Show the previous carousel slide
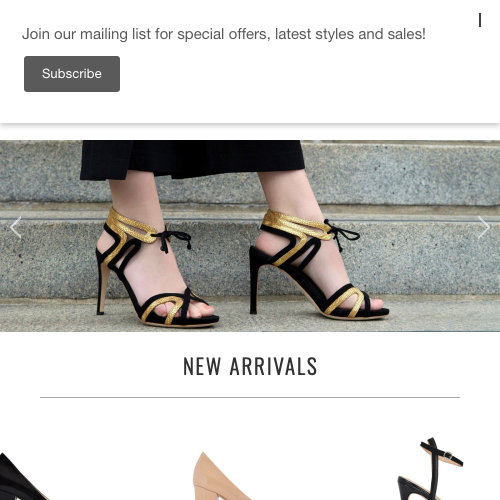Image resolution: width=500 pixels, height=500 pixels. point(15,227)
